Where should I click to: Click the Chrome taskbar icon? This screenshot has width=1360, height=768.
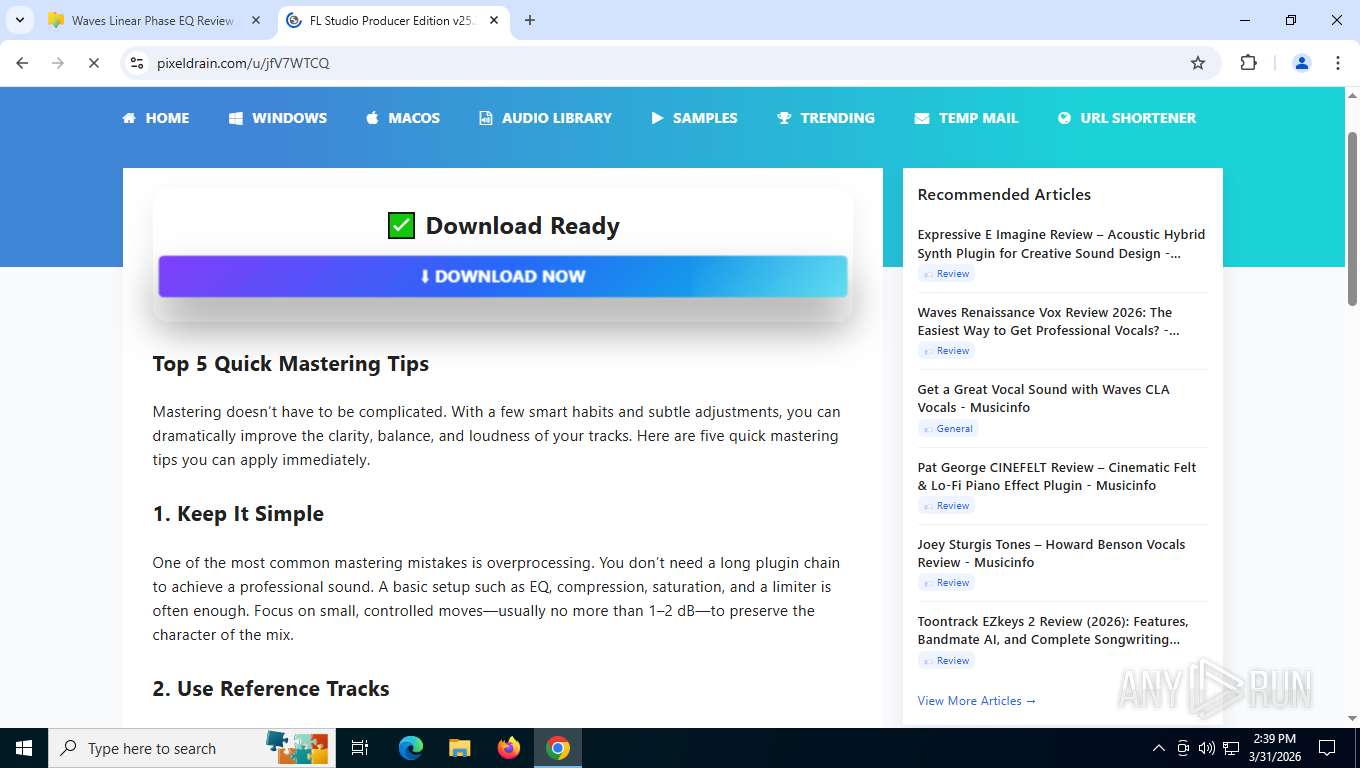tap(558, 748)
